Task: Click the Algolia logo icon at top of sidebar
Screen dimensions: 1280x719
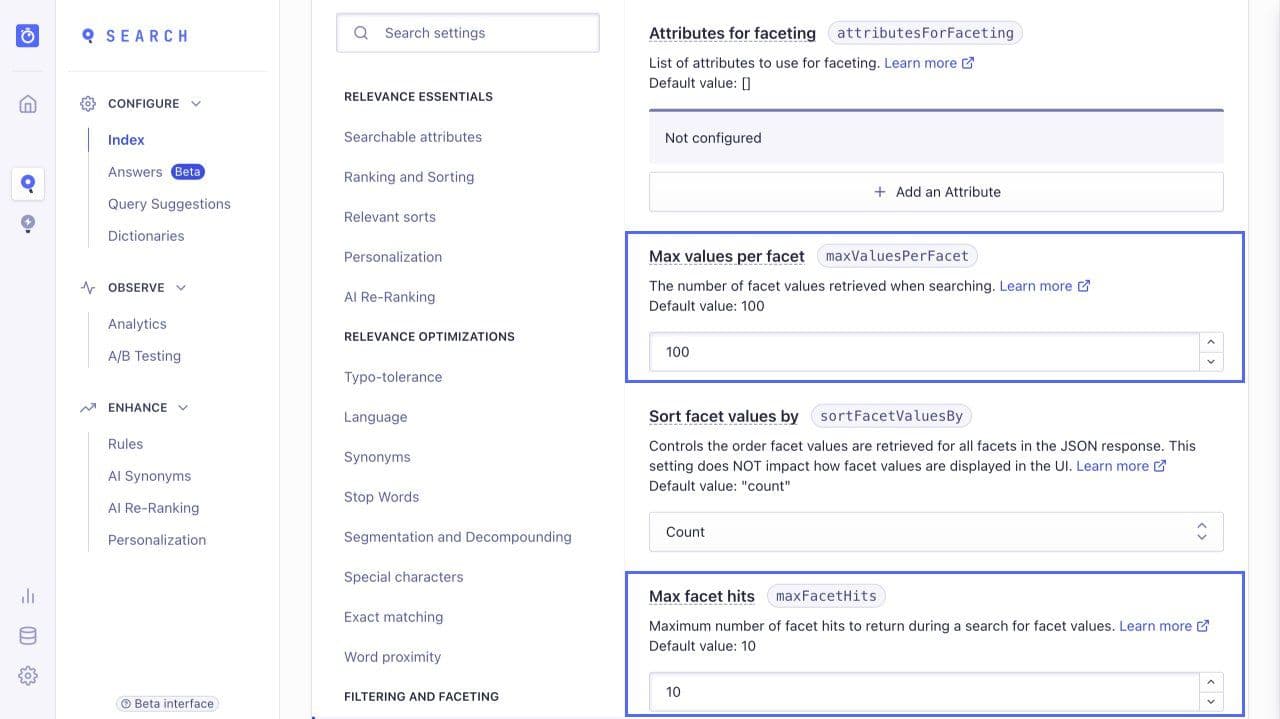Action: [x=28, y=36]
